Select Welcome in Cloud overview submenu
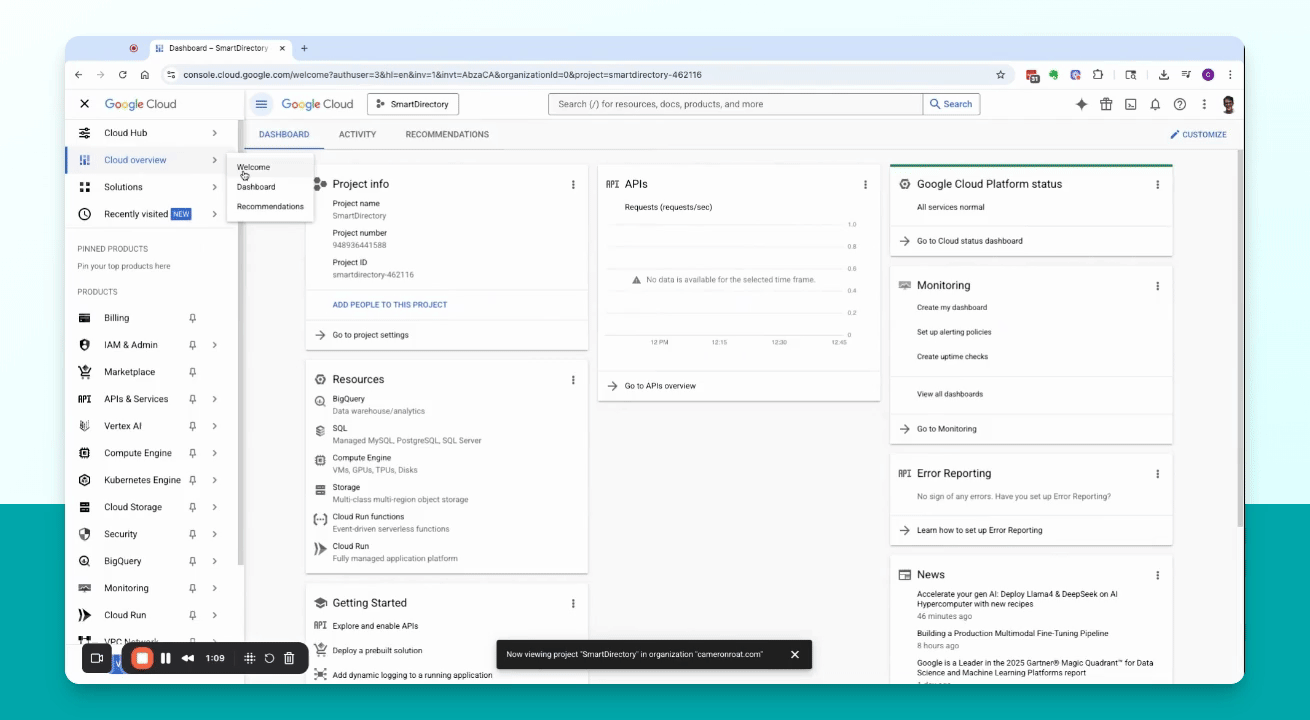 click(x=253, y=167)
